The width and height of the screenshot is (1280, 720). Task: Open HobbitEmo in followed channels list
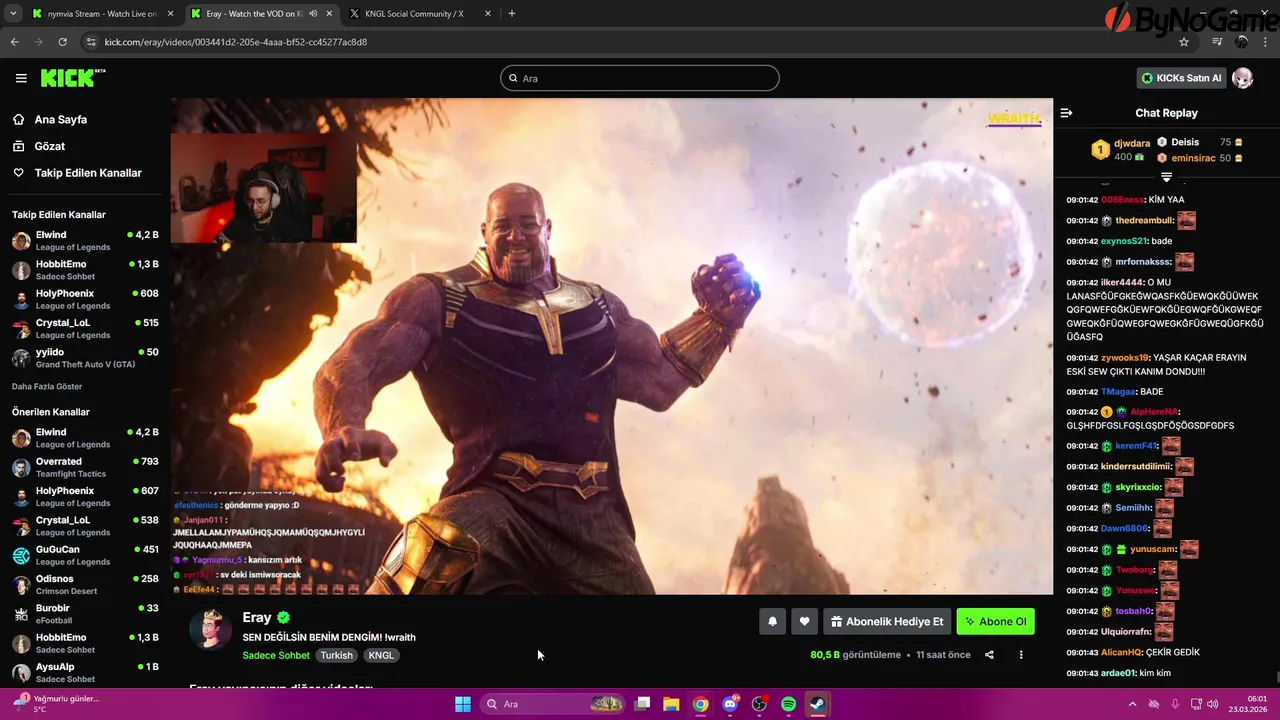85,270
